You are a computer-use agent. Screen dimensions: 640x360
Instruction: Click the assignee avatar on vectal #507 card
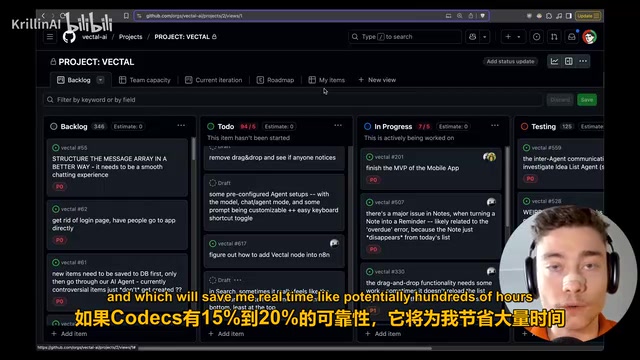(x=491, y=202)
